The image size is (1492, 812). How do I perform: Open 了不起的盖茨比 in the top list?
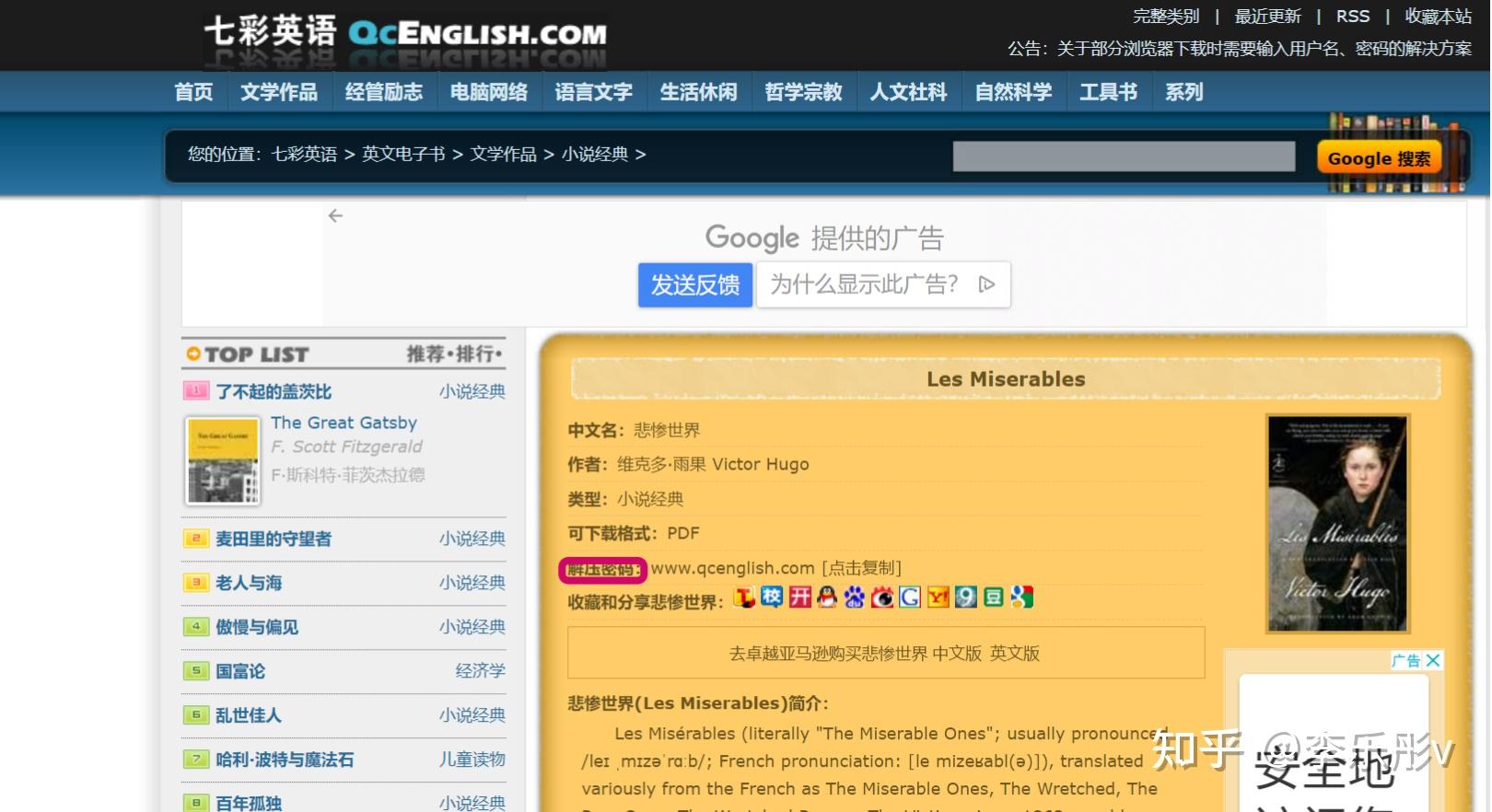point(274,391)
